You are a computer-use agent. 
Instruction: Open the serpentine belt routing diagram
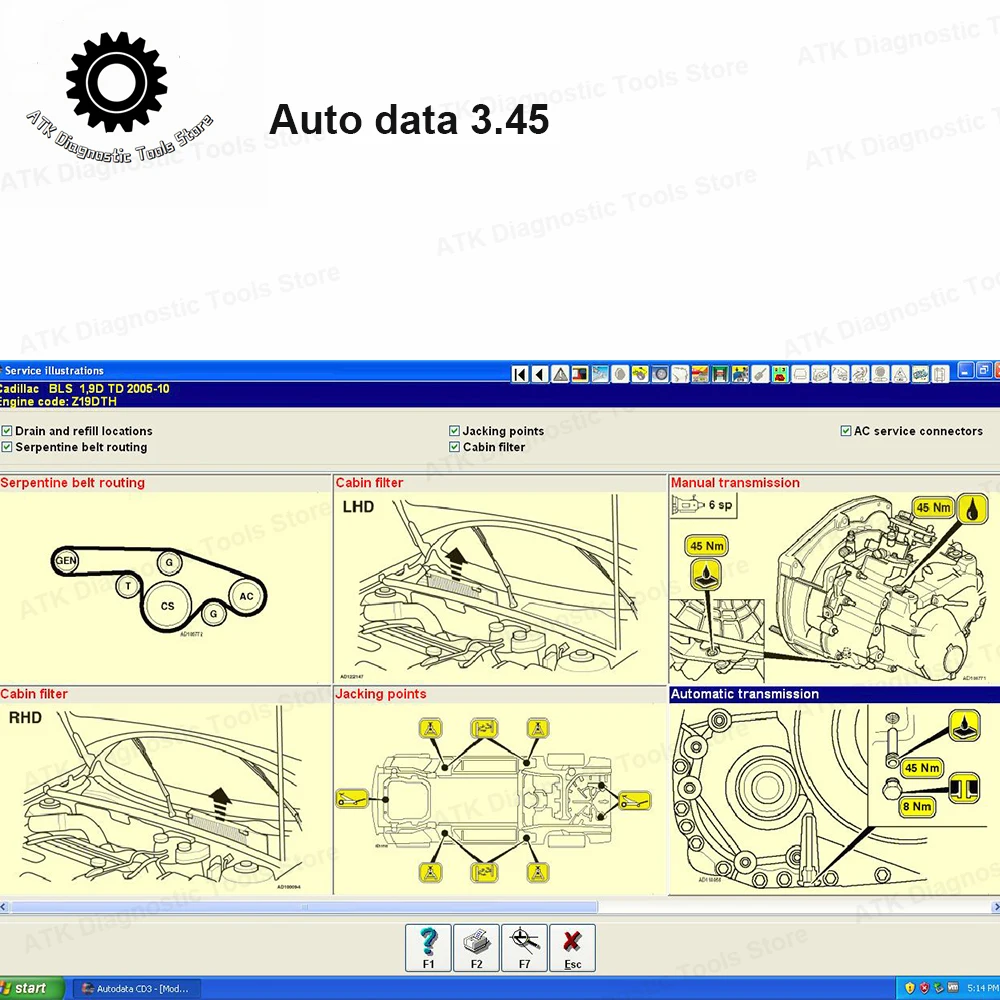[x=165, y=587]
